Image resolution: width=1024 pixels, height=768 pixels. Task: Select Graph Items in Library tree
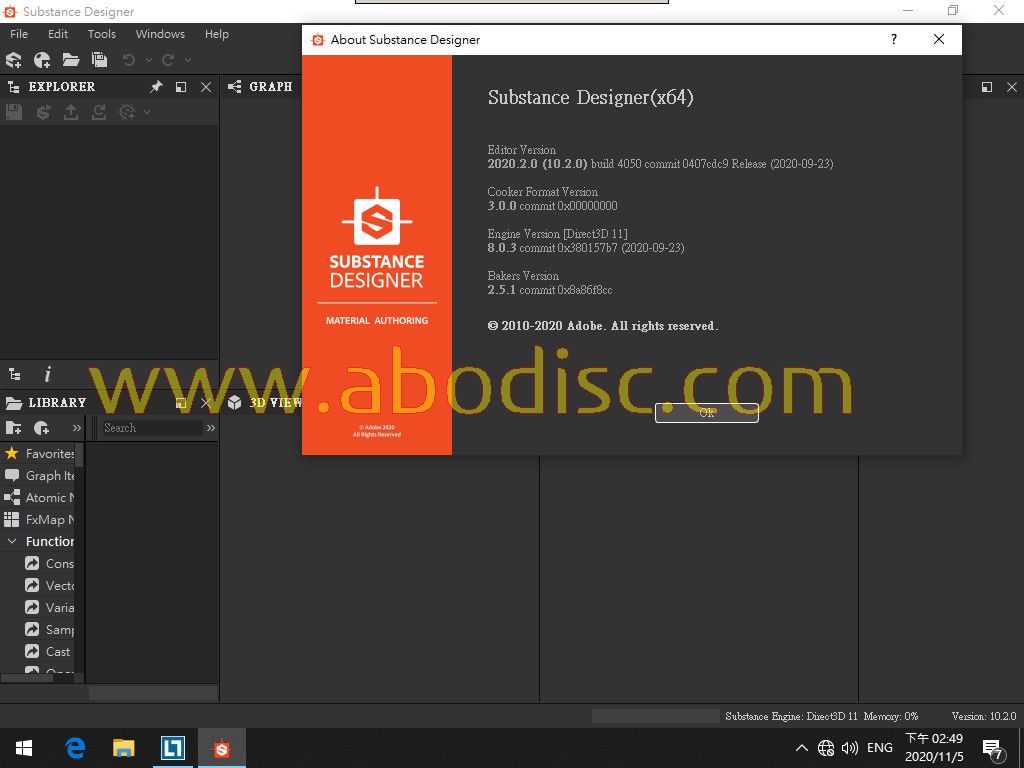click(39, 475)
